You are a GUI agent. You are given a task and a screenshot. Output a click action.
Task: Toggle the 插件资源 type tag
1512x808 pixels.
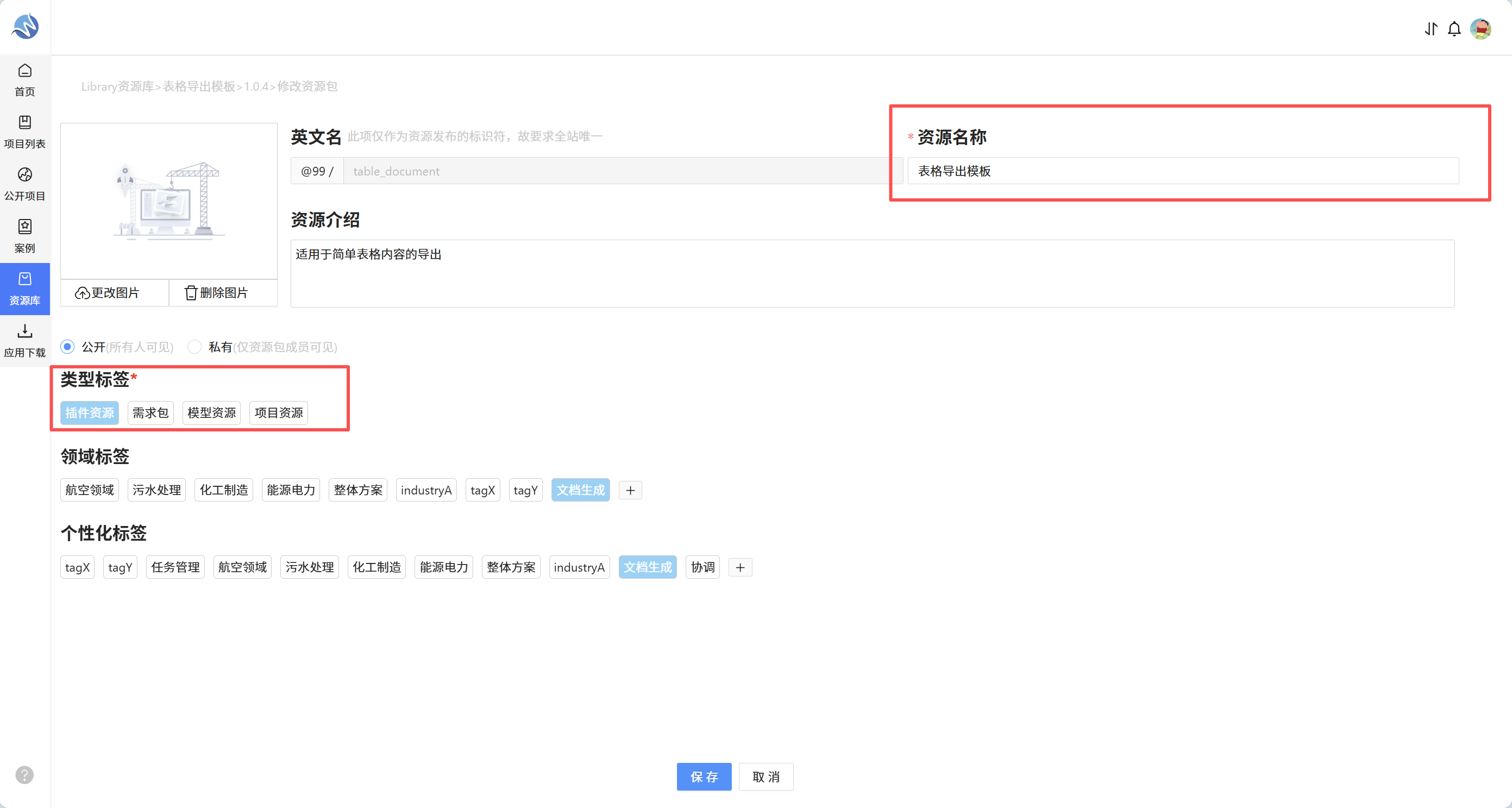(x=89, y=413)
